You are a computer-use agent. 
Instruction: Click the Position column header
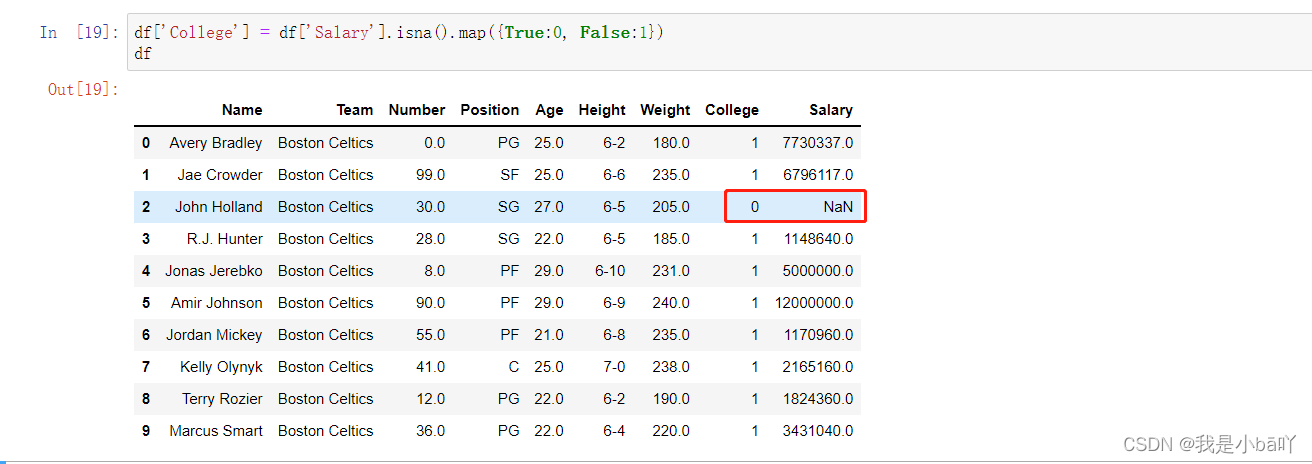(x=489, y=110)
